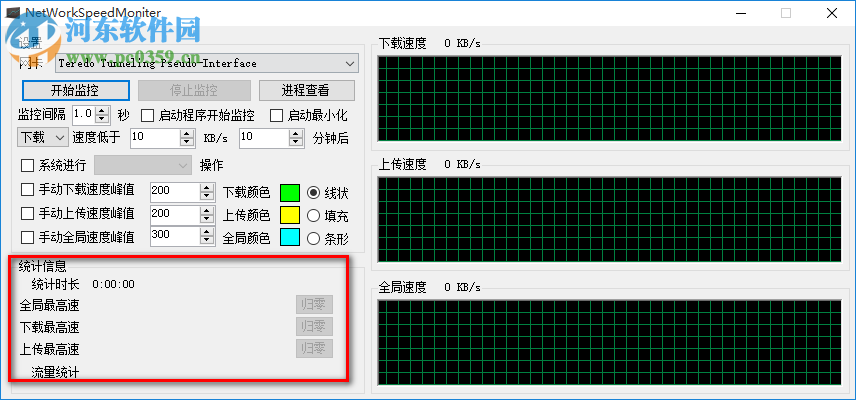The width and height of the screenshot is (856, 400).
Task: Click the 下载速度 graph area
Action: click(609, 98)
